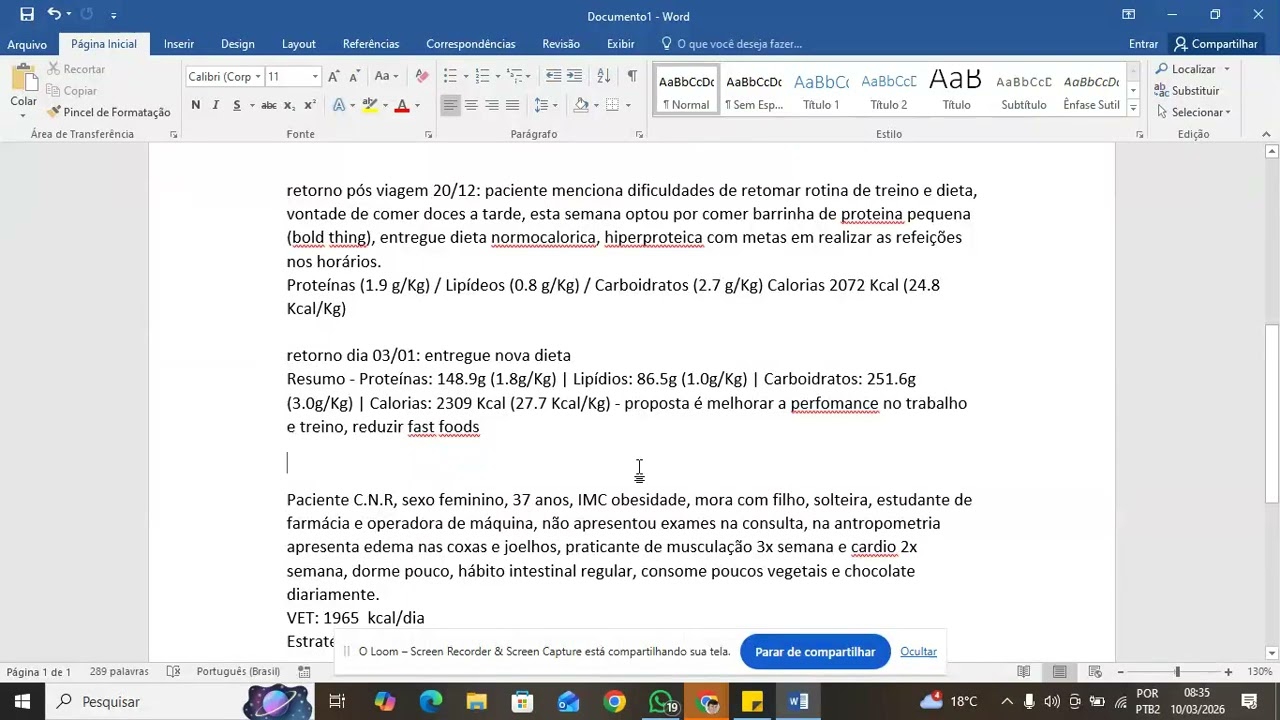Viewport: 1280px width, 720px height.
Task: Switch to the Layout tab
Action: click(x=298, y=44)
